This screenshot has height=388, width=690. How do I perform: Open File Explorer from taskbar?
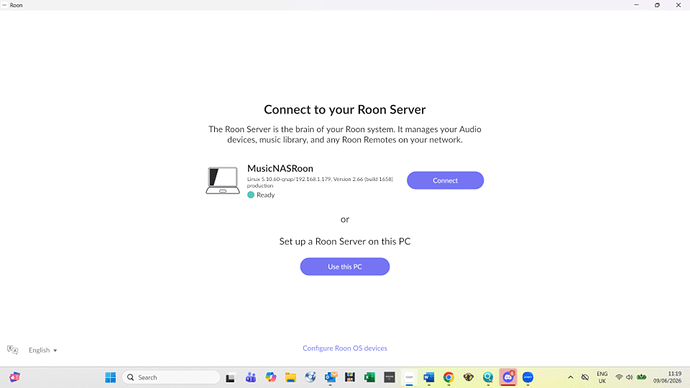click(290, 377)
